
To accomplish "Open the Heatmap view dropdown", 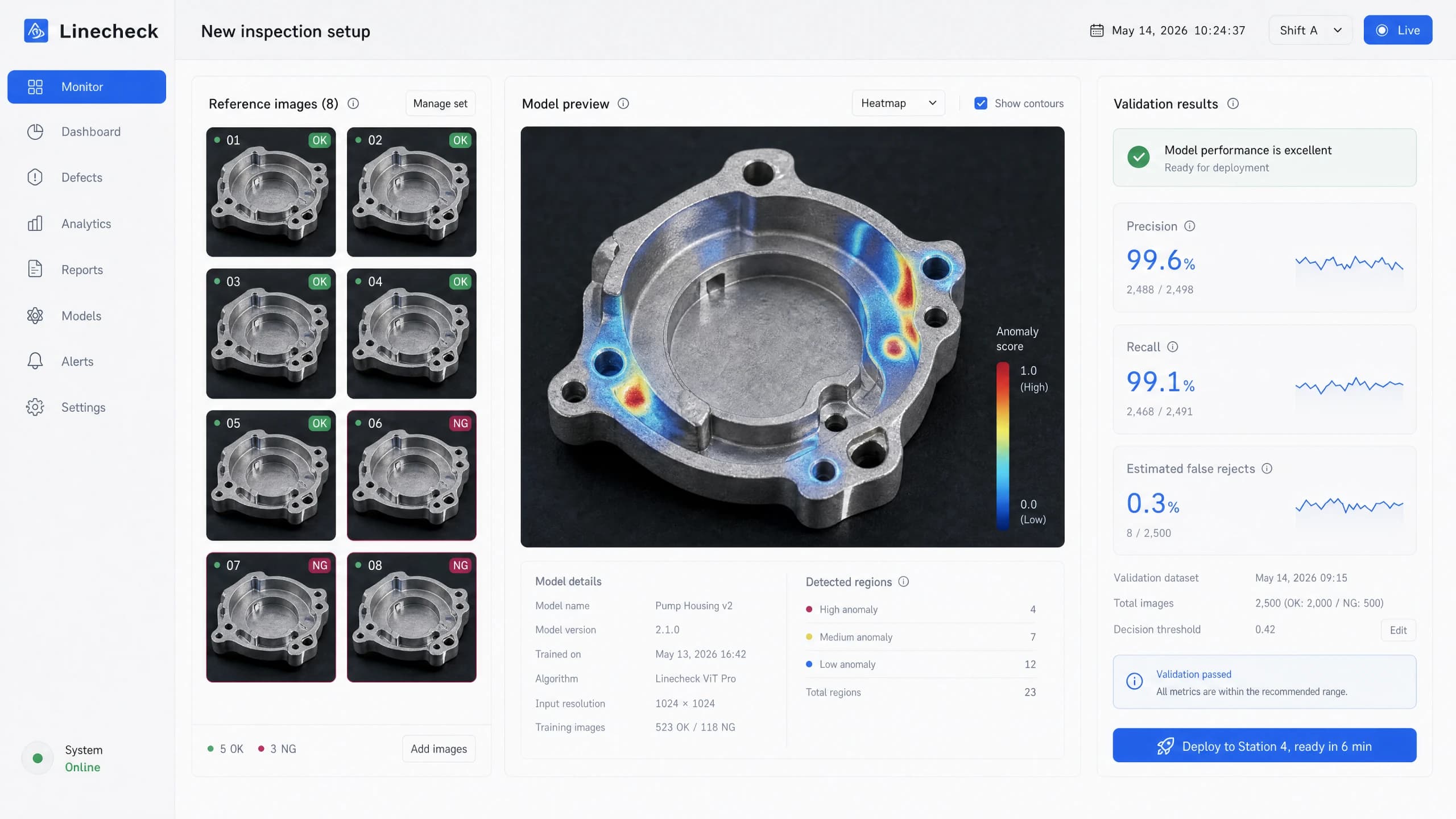I will tap(898, 103).
